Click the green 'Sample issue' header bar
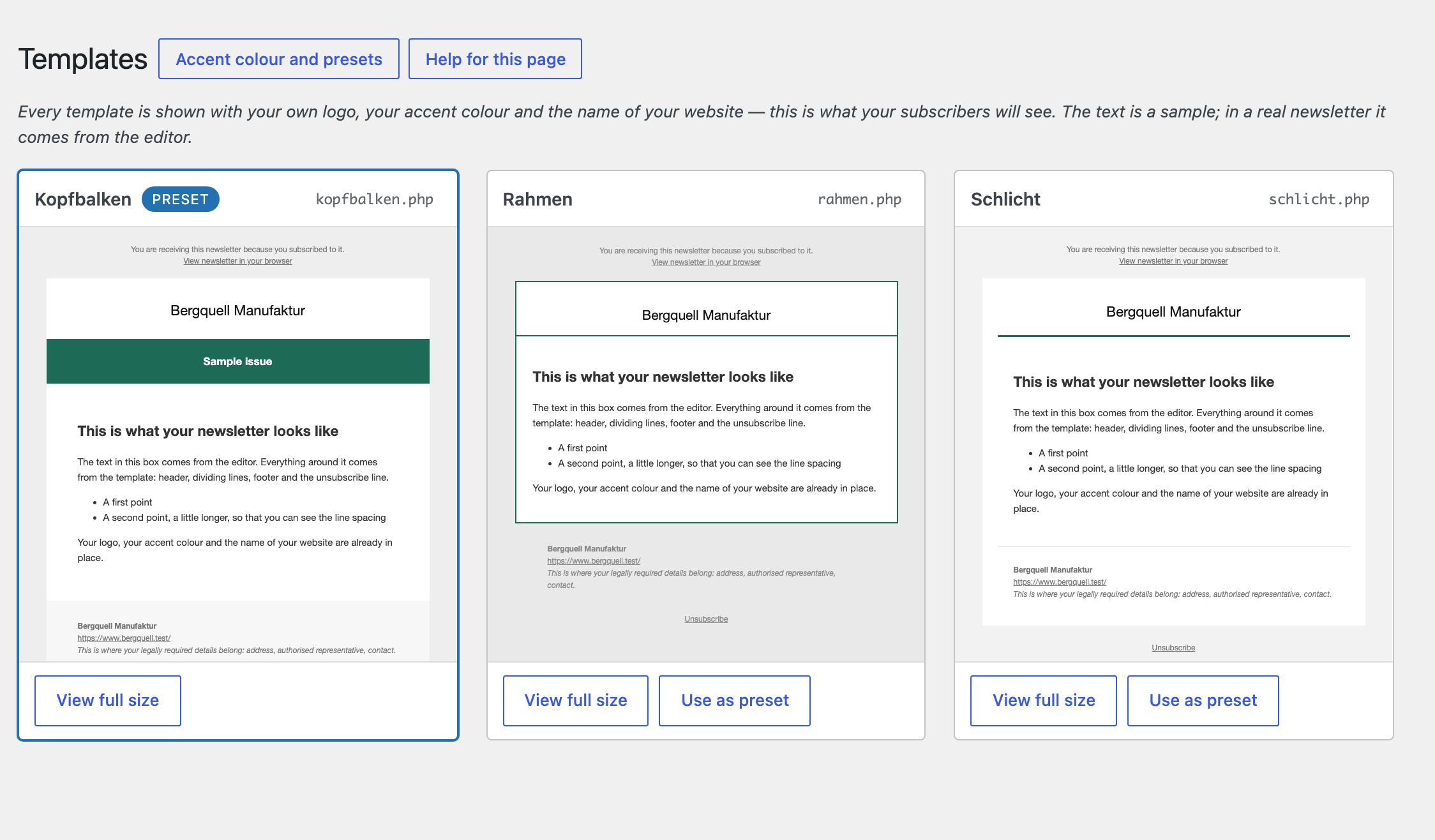 click(238, 361)
